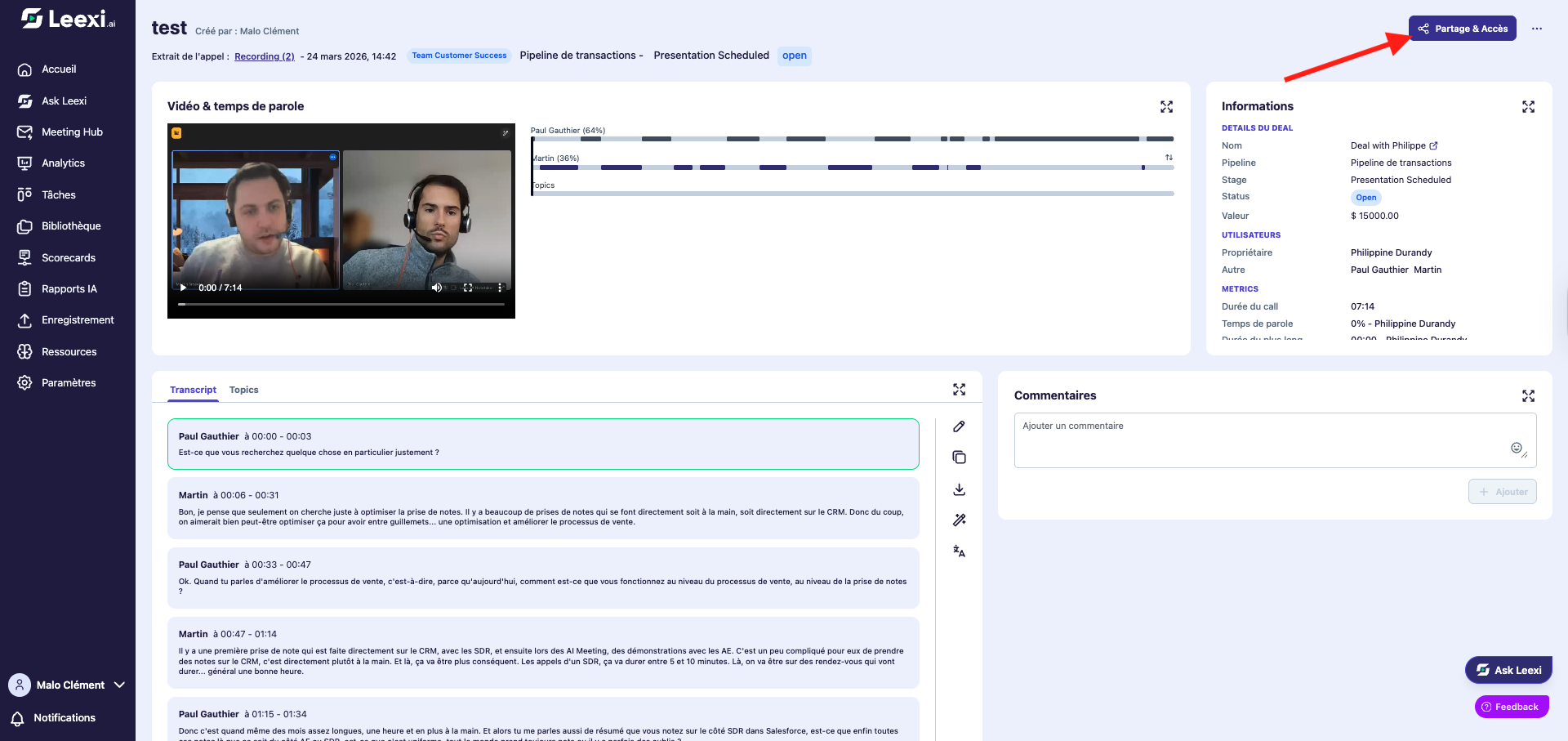Expand the Informations panel
The width and height of the screenshot is (1568, 741).
click(x=1528, y=107)
